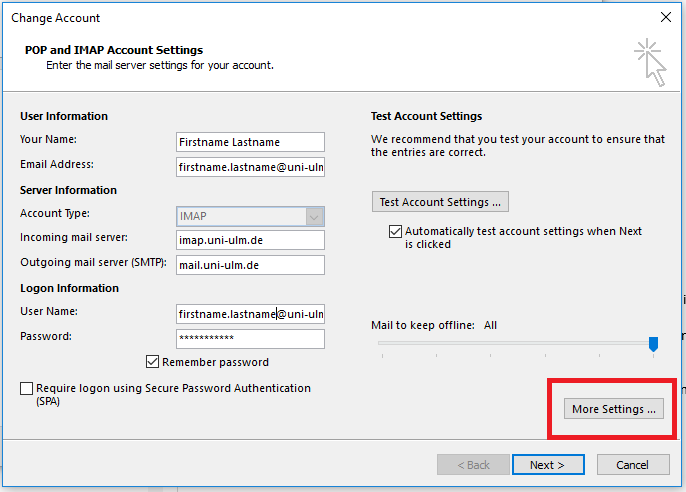The image size is (686, 492).
Task: Click the Mail to keep offline slider handle
Action: tap(653, 344)
